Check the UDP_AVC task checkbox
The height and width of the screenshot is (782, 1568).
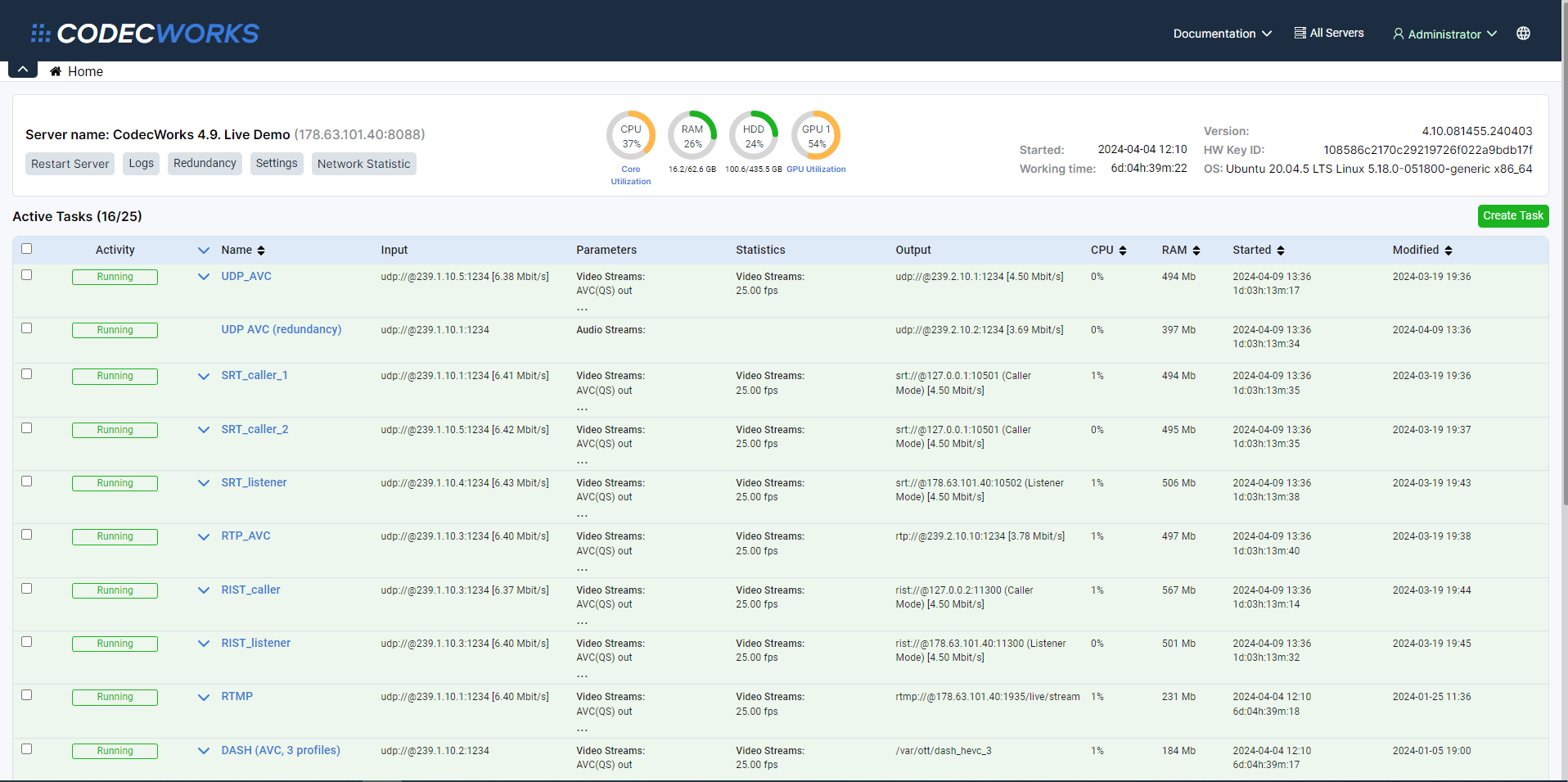(27, 275)
